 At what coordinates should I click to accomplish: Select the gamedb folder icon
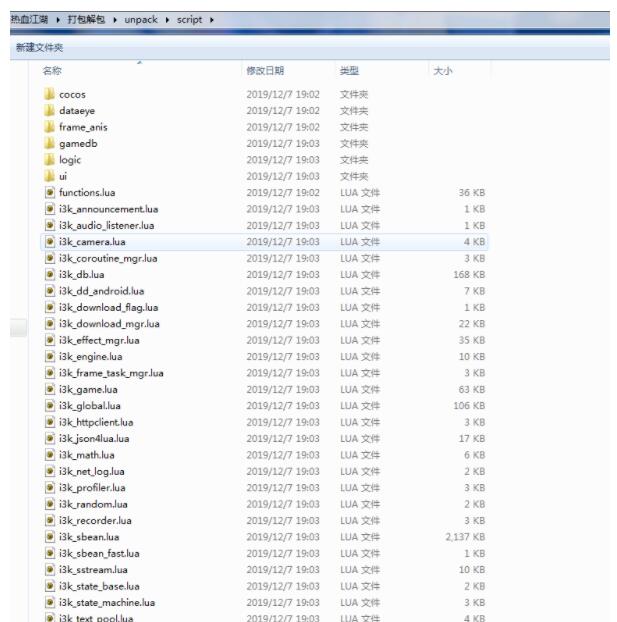pos(49,143)
